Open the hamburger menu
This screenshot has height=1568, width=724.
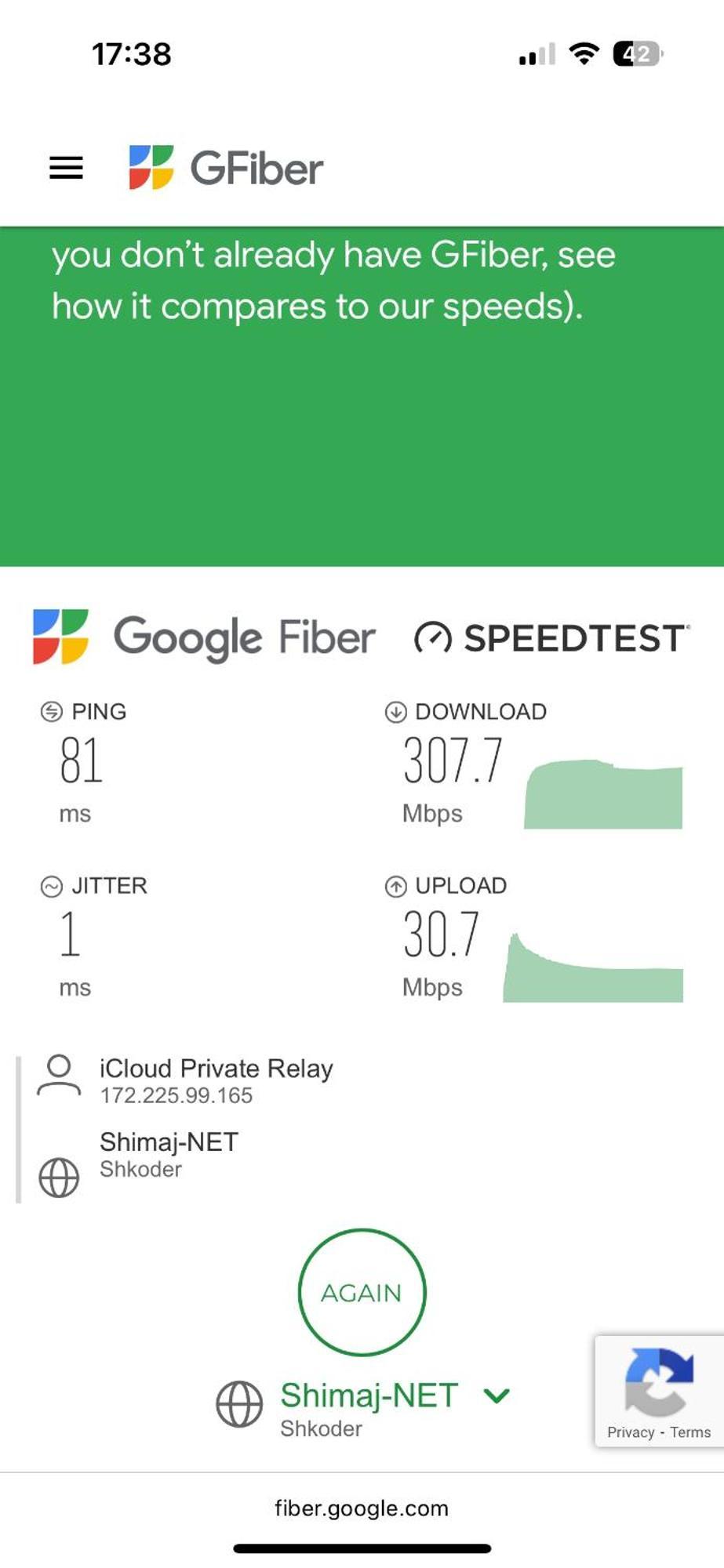point(66,168)
